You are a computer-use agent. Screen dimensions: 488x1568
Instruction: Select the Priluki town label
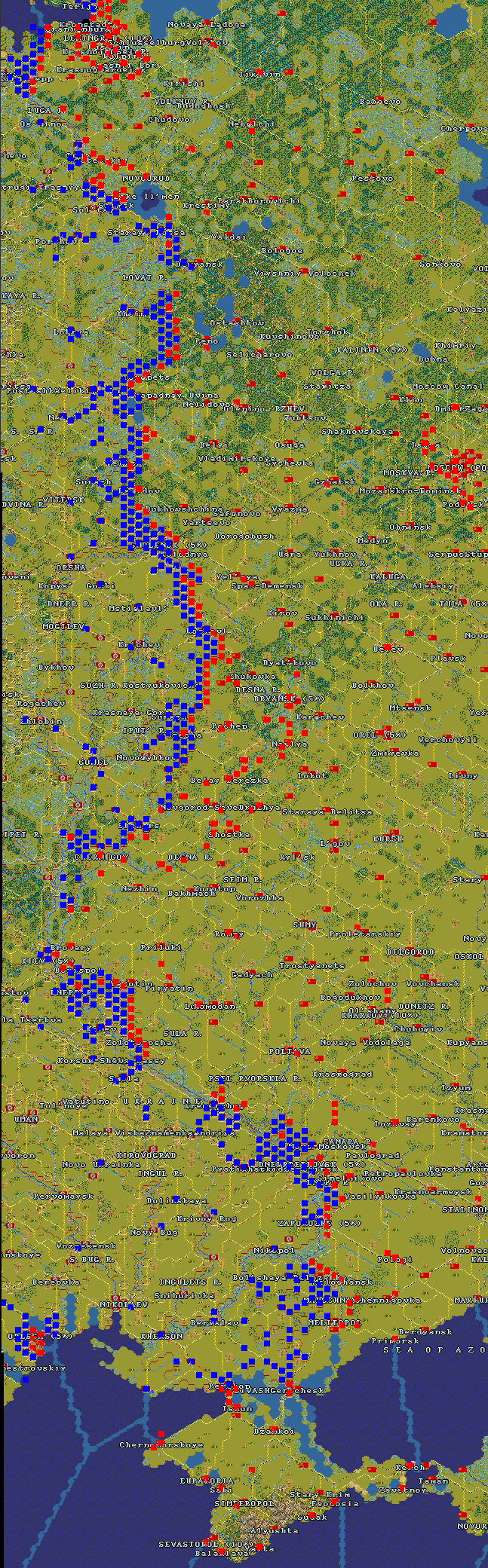pos(161,948)
